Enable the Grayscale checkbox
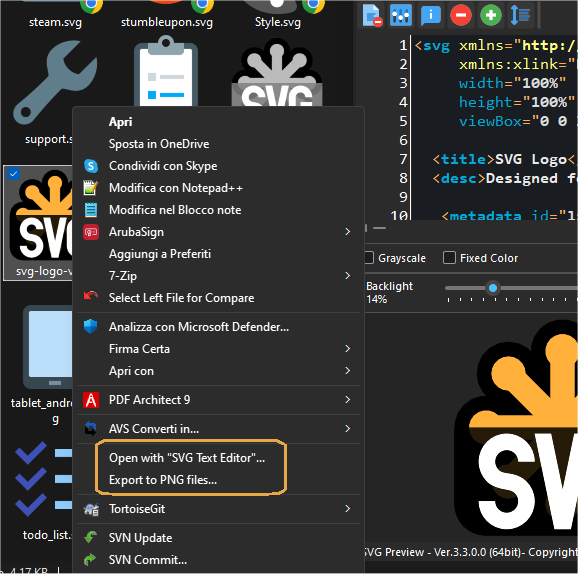 369,258
